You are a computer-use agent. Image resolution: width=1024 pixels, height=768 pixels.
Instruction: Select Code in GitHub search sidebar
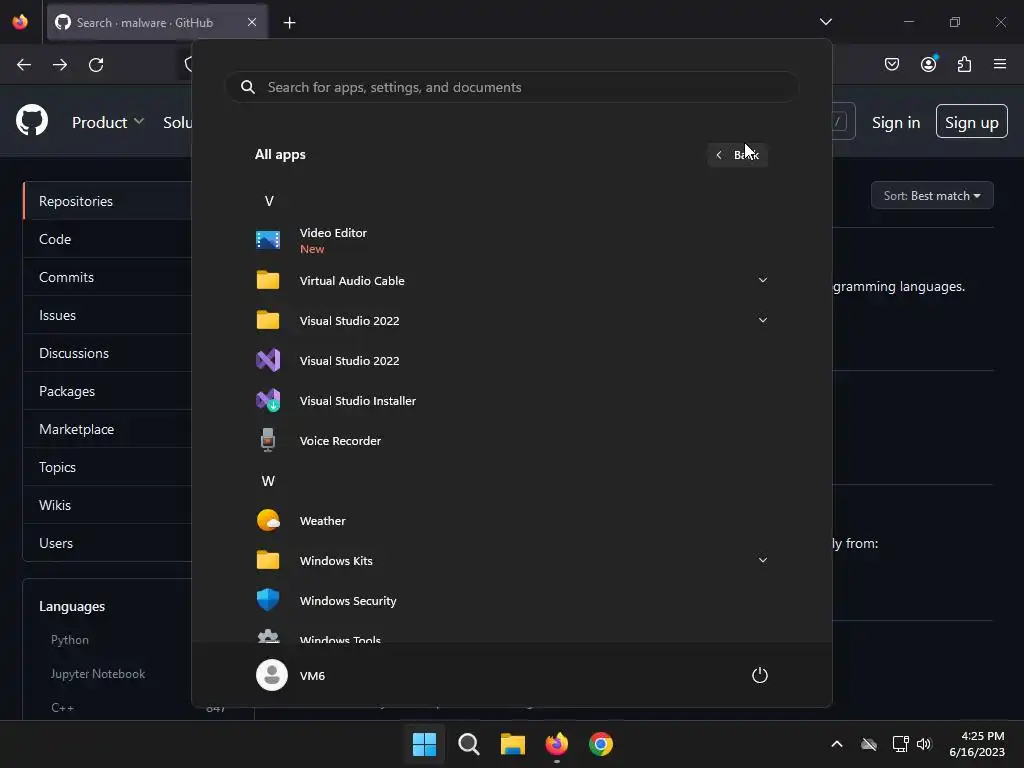point(107,239)
